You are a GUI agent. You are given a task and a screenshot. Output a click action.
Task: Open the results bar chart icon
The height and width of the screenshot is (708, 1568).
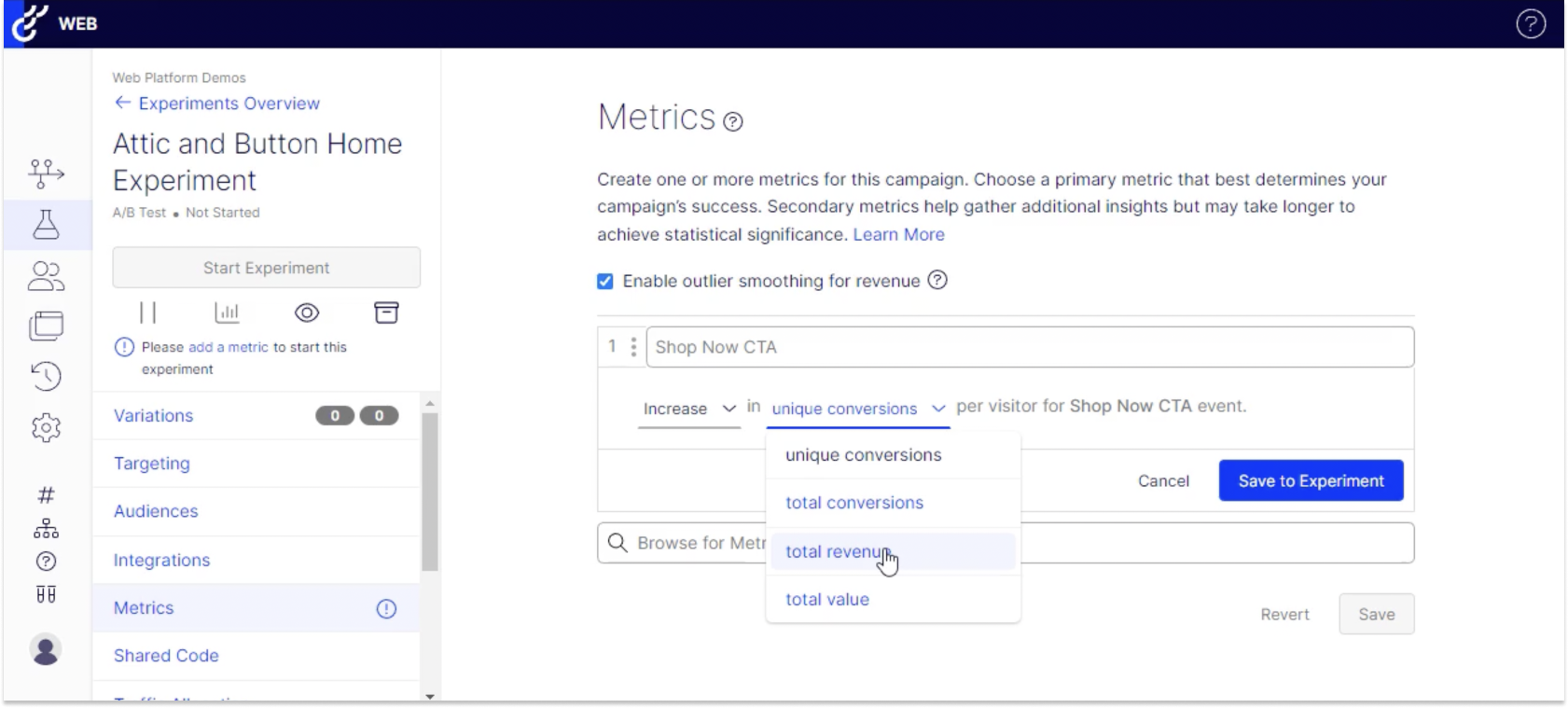[227, 312]
